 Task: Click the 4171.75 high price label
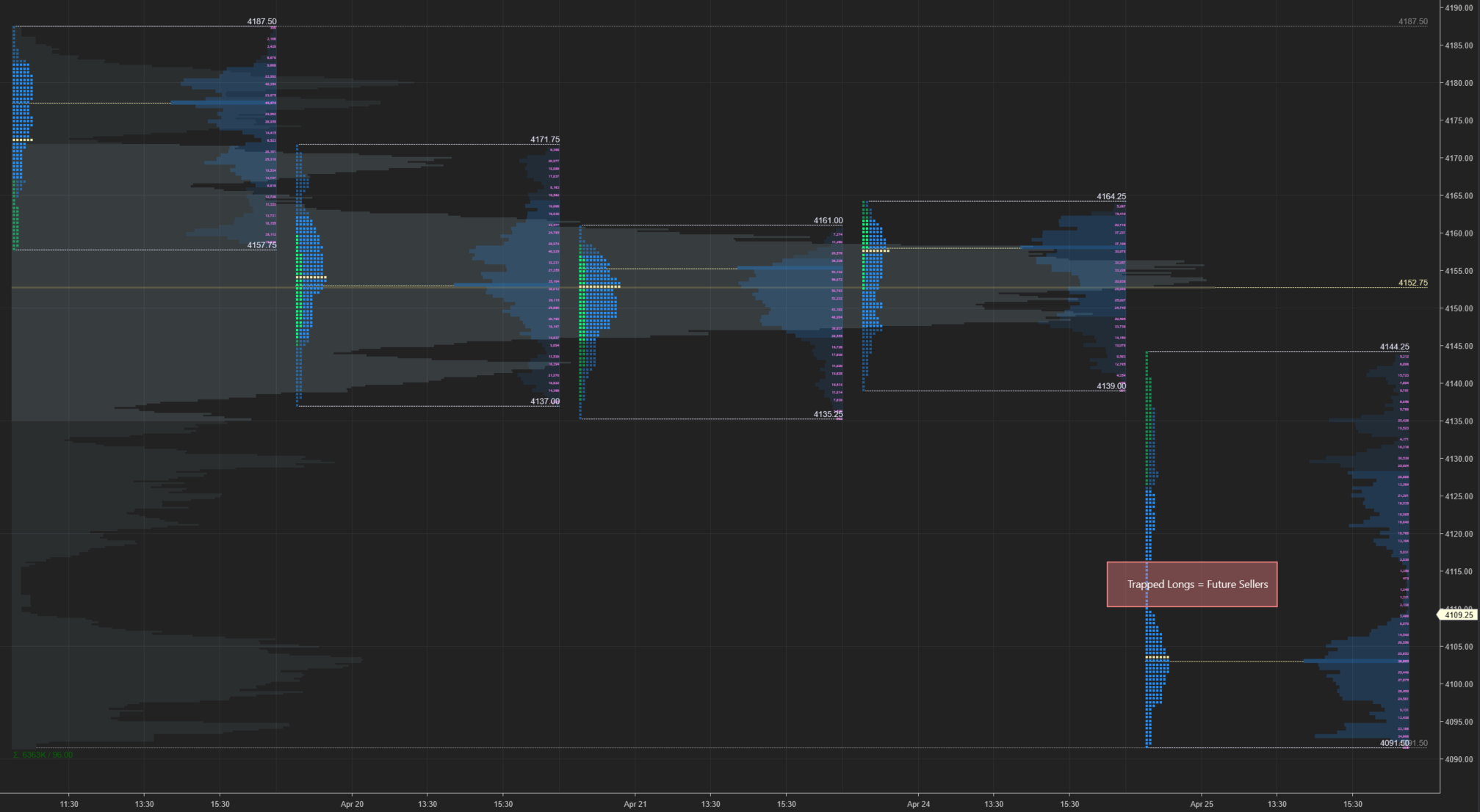[x=544, y=139]
